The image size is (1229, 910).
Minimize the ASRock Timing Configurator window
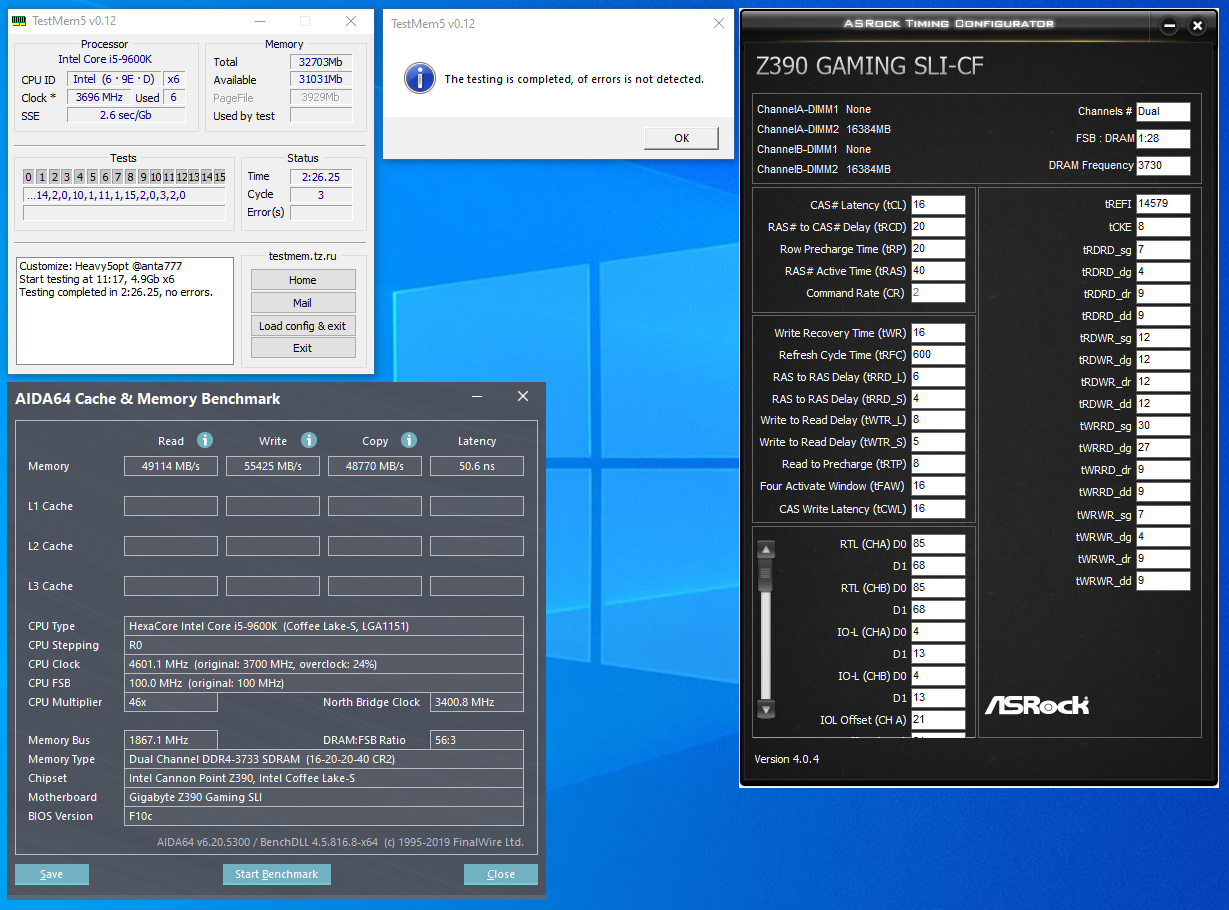pos(1168,26)
